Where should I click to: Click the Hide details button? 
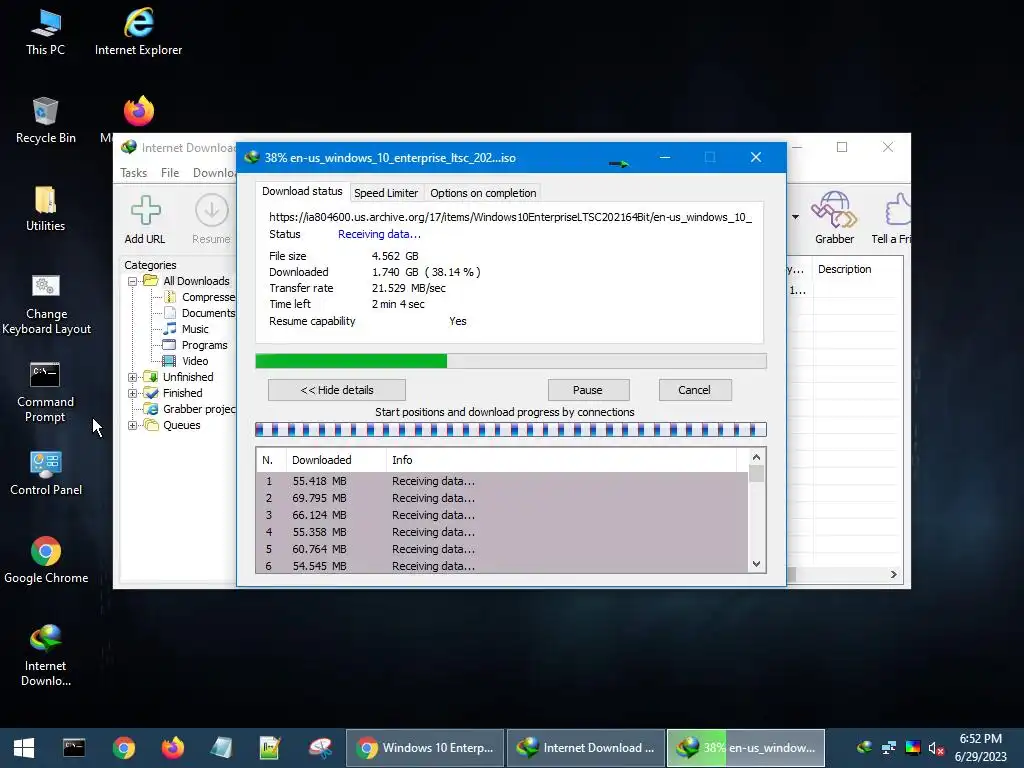tap(337, 390)
